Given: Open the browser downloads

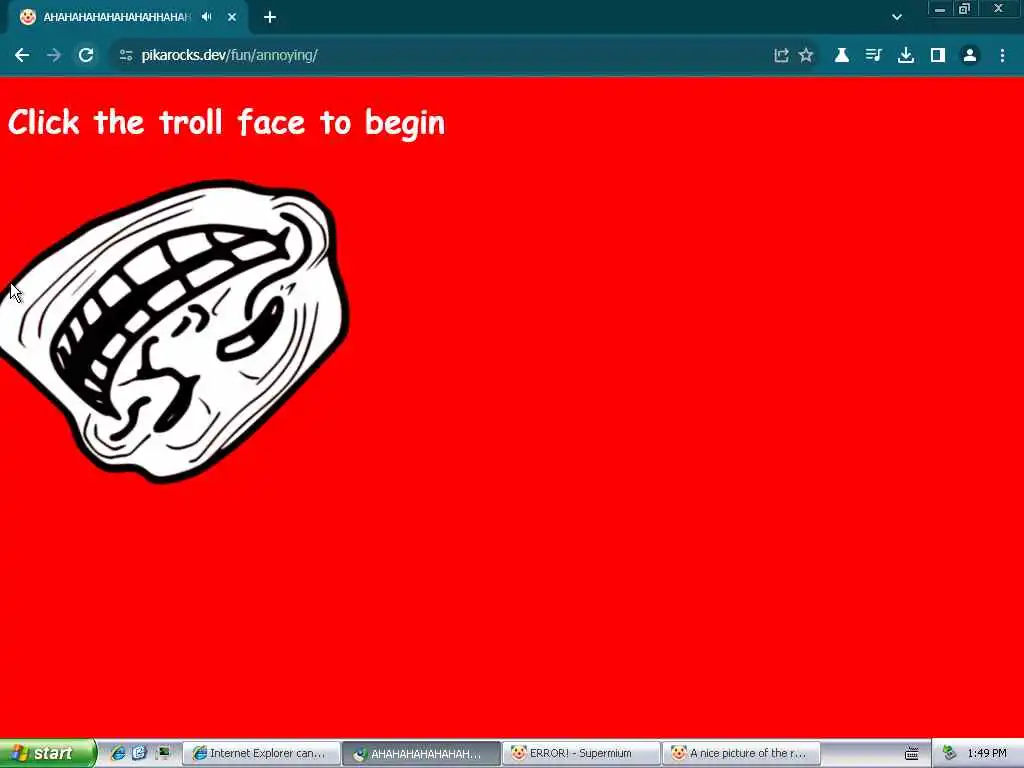Looking at the screenshot, I should 905,56.
